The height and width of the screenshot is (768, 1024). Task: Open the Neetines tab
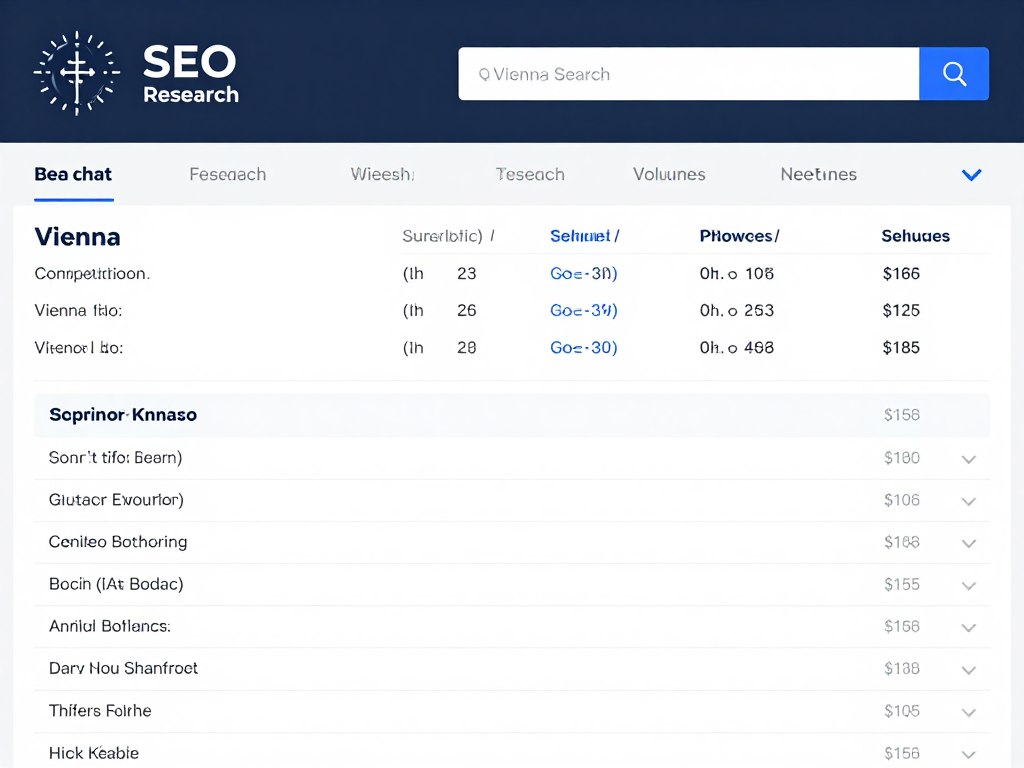[818, 174]
